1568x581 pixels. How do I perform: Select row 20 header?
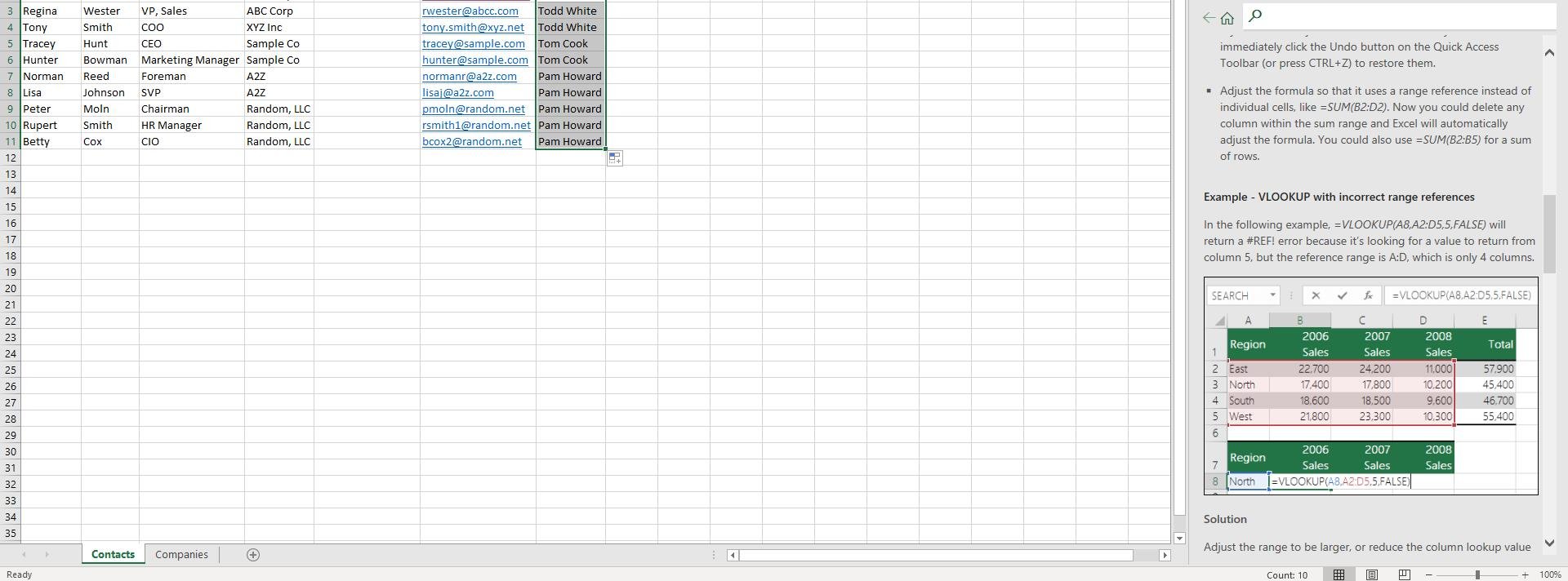(x=11, y=288)
